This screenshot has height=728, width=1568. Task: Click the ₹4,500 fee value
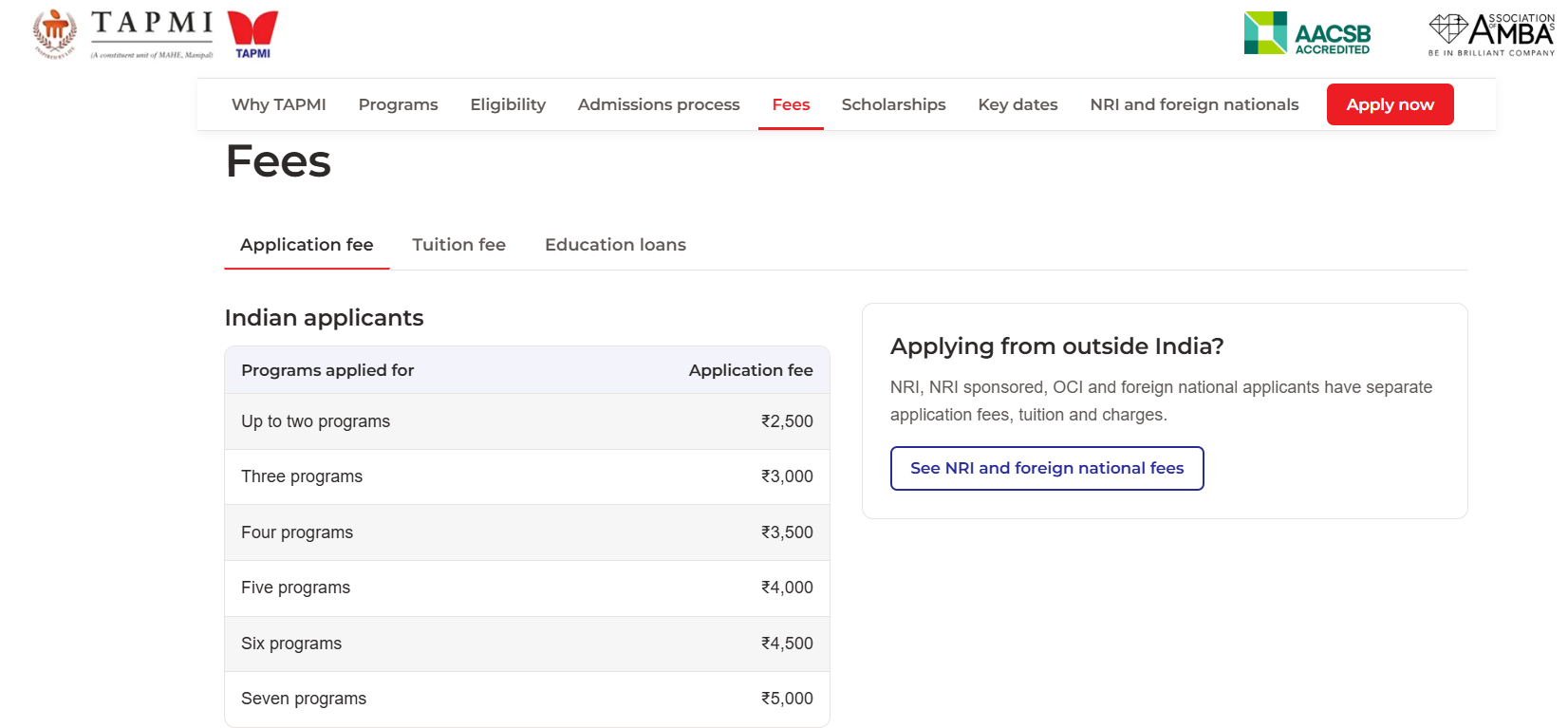point(787,644)
